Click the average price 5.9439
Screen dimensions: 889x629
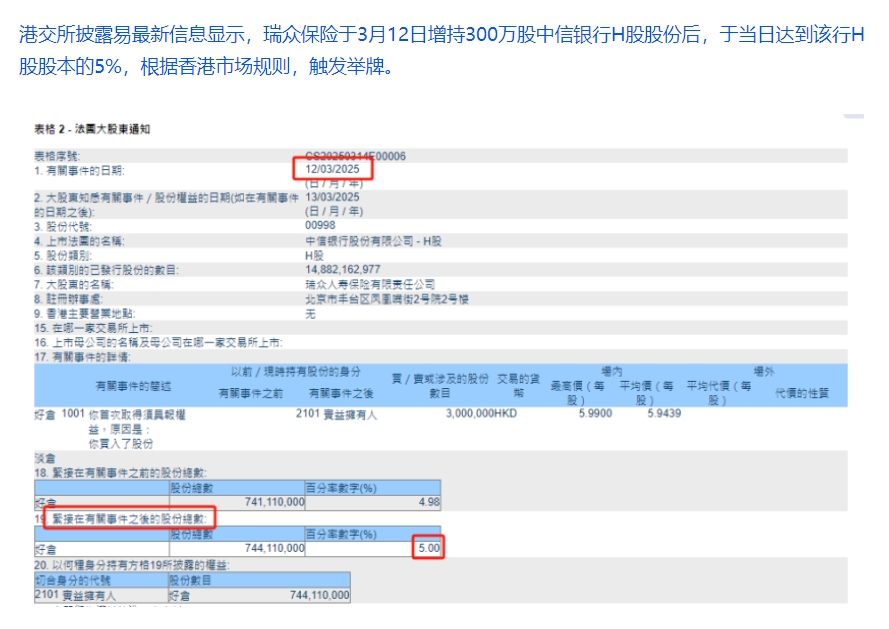coord(664,413)
